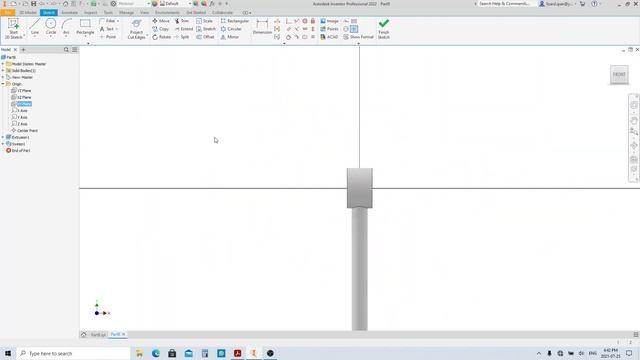Search the model browser
640x360 pixels.
(x=66, y=49)
